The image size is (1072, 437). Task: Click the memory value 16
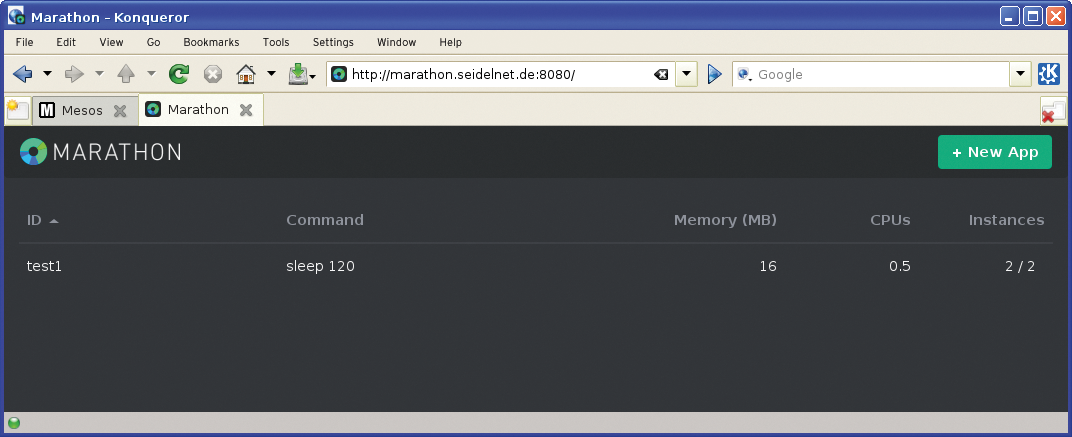pos(768,266)
